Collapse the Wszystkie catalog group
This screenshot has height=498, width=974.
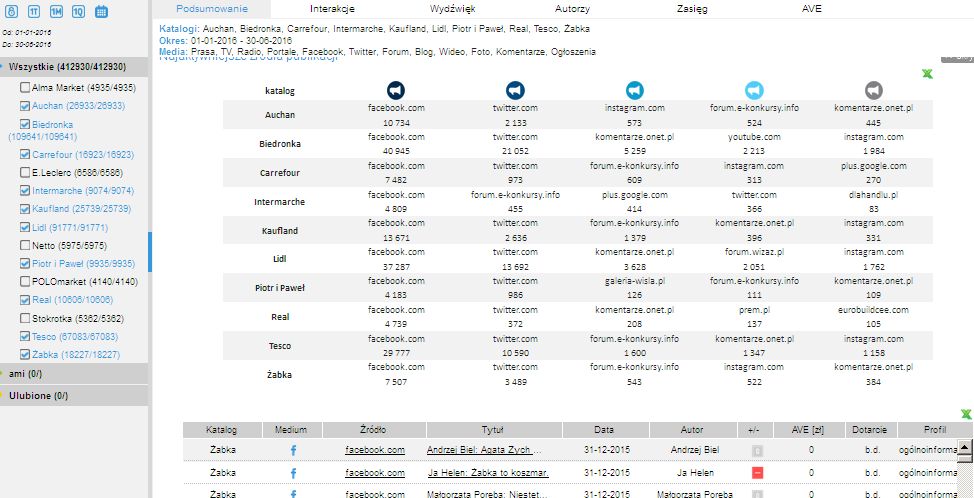[4, 66]
